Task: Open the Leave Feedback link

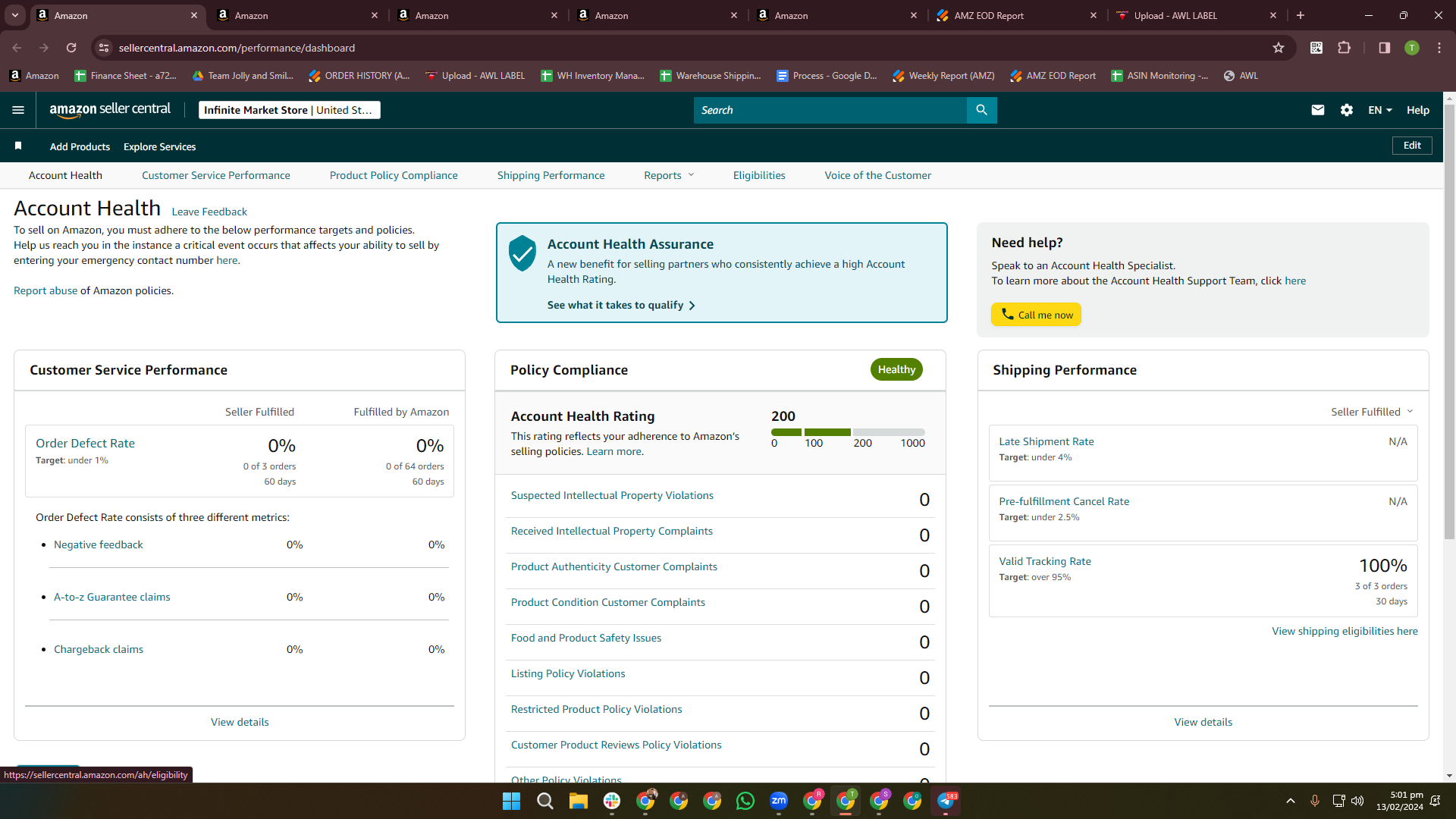Action: click(209, 212)
